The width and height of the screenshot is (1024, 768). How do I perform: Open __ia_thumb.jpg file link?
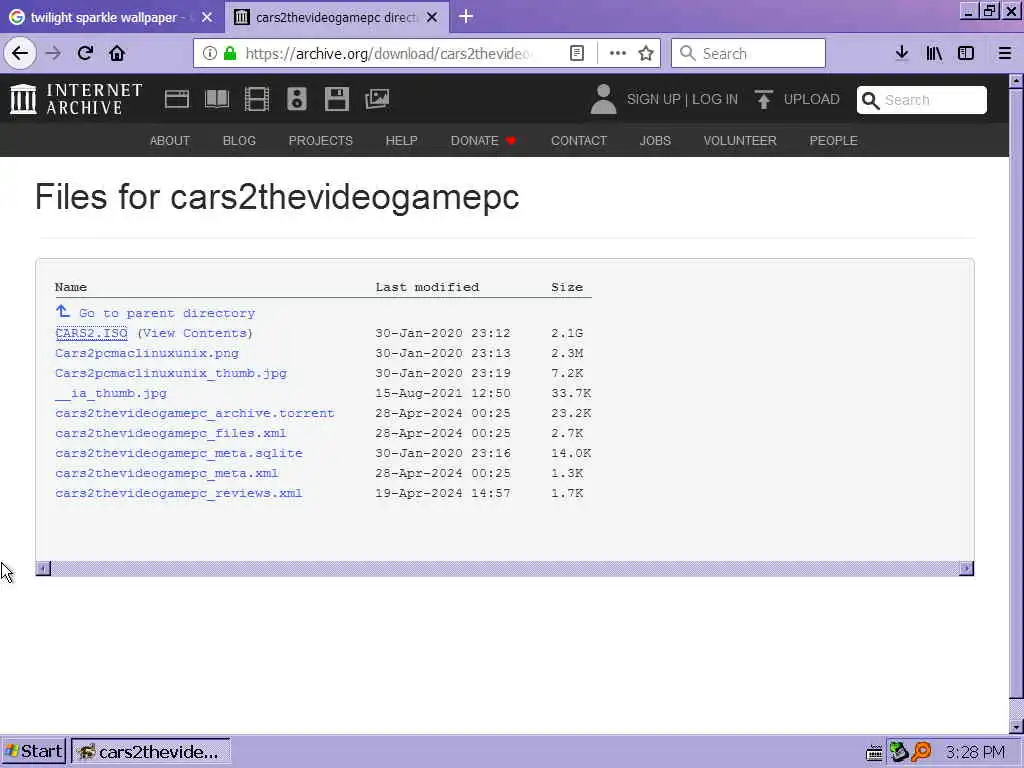tap(111, 393)
